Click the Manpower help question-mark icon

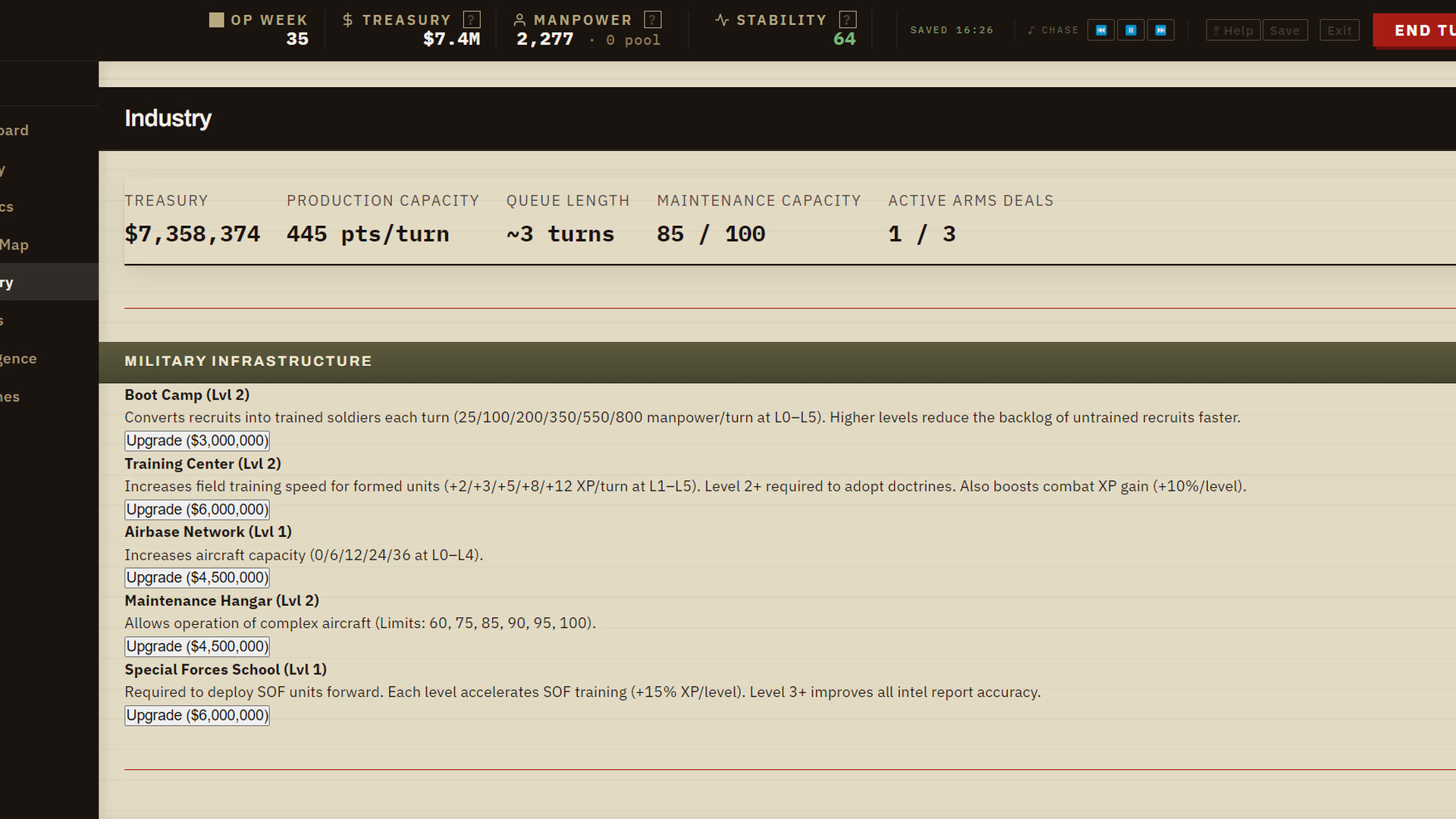(653, 20)
